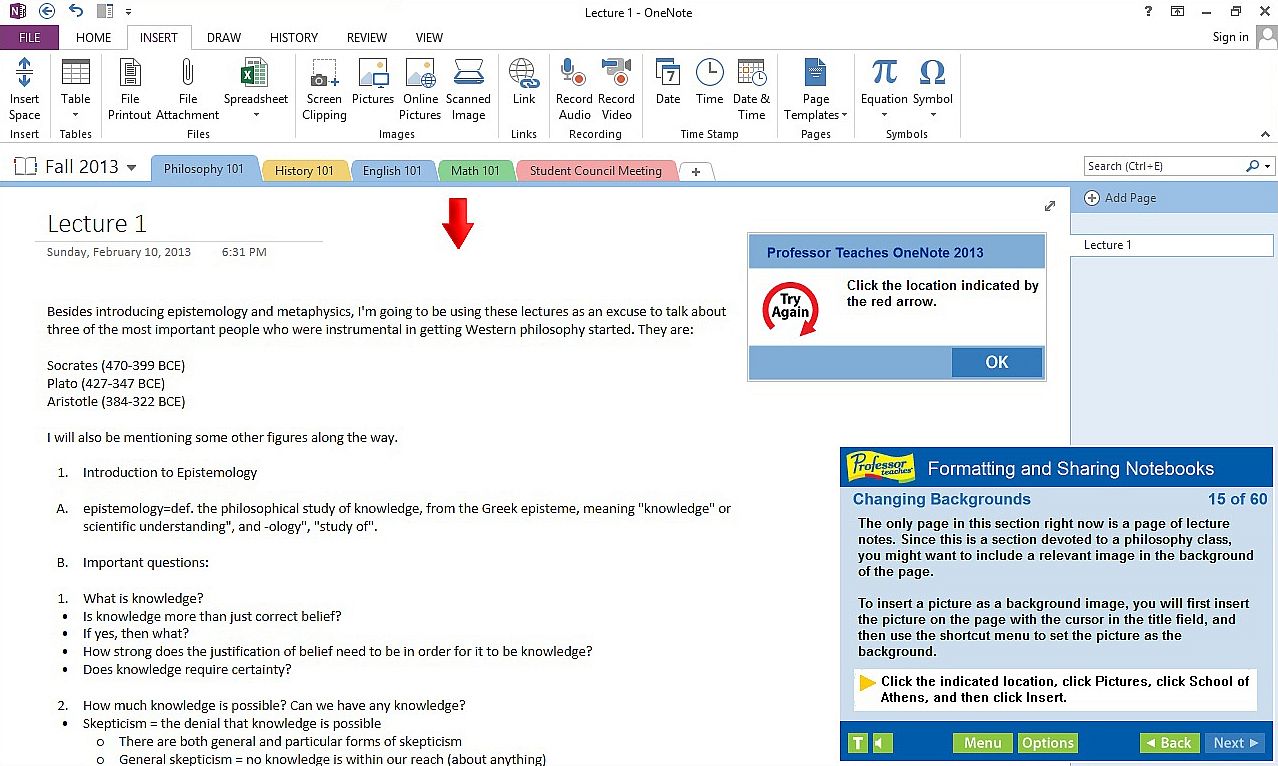
Task: Click the 6:31 PM timestamp
Action: point(244,252)
